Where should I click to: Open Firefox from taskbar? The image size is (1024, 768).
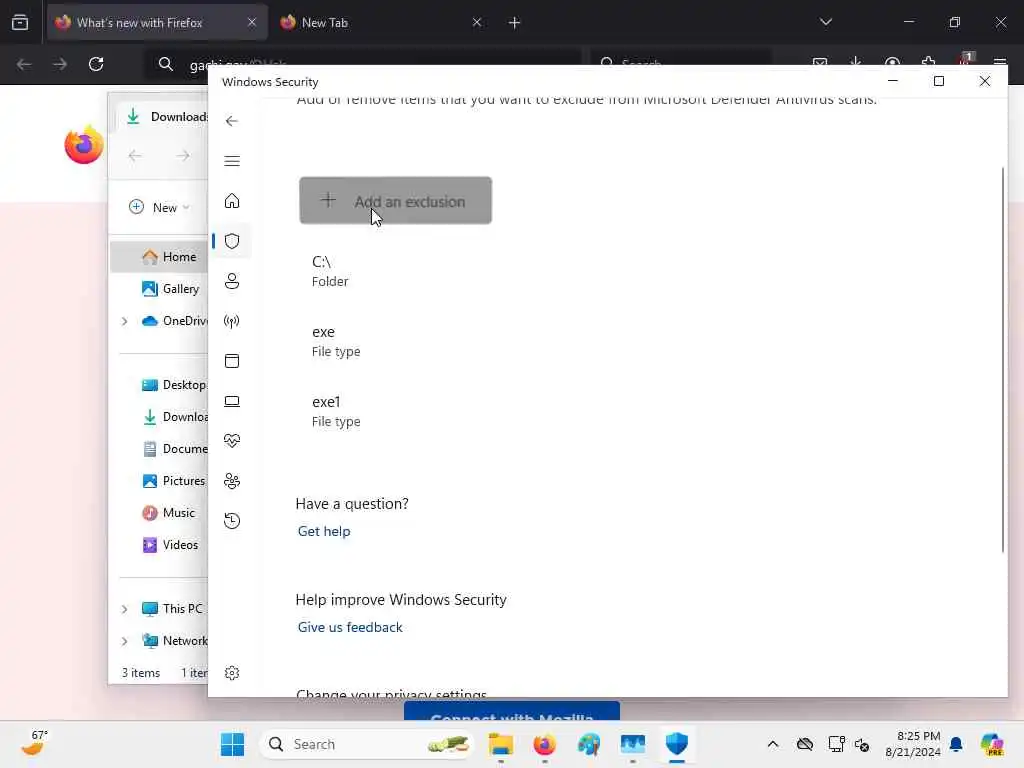(545, 744)
